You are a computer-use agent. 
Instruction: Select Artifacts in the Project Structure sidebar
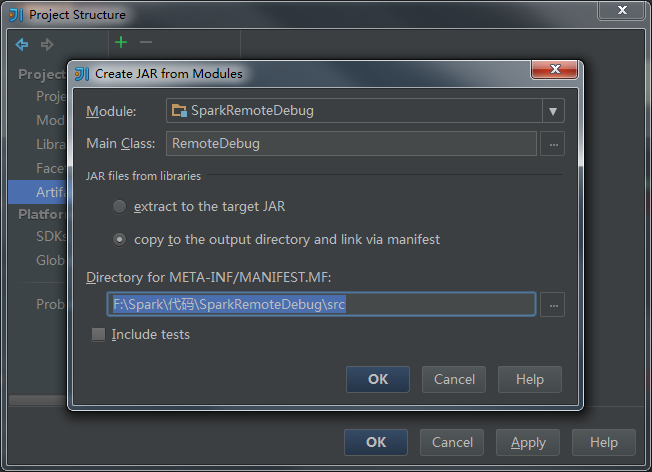click(38, 192)
